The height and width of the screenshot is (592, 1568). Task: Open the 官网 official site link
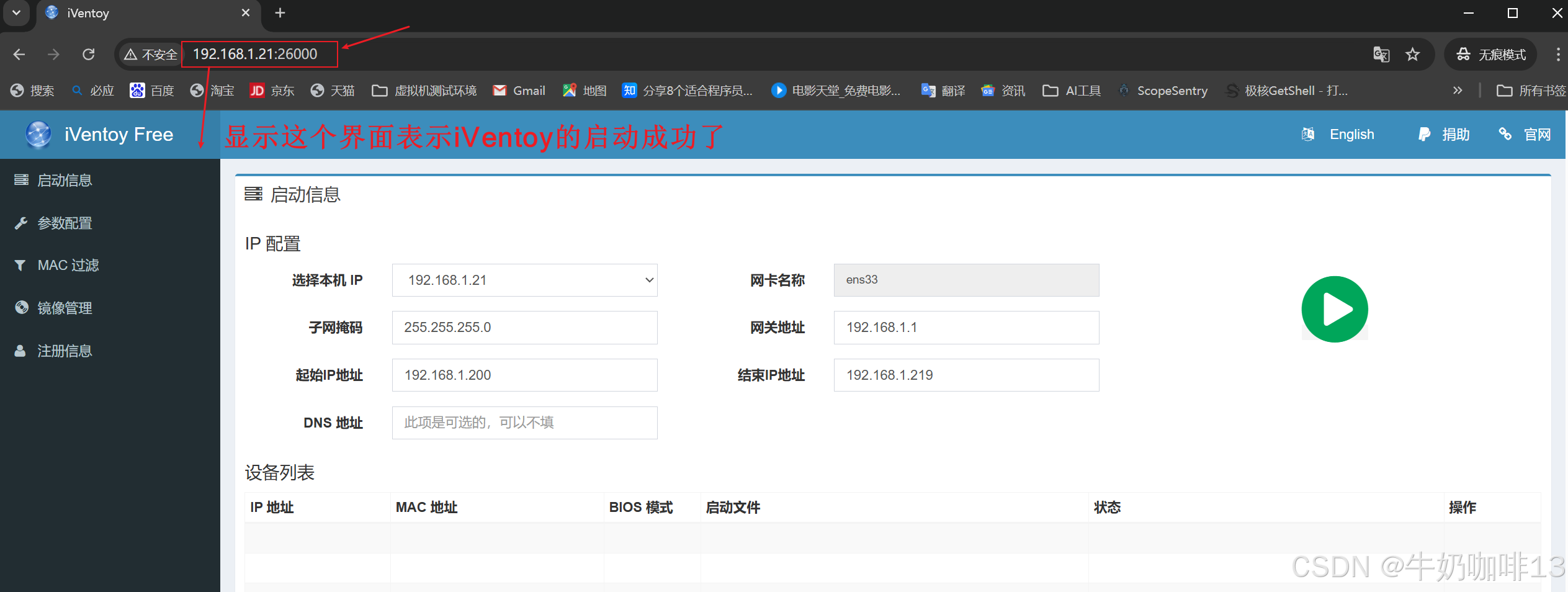pyautogui.click(x=1525, y=135)
